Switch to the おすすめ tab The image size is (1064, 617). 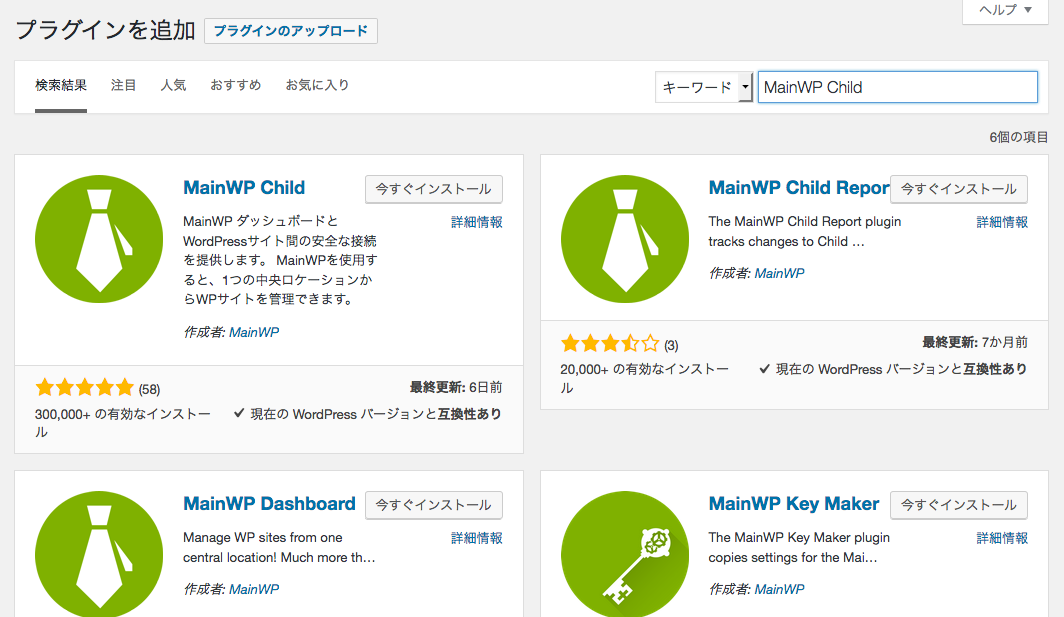point(235,86)
